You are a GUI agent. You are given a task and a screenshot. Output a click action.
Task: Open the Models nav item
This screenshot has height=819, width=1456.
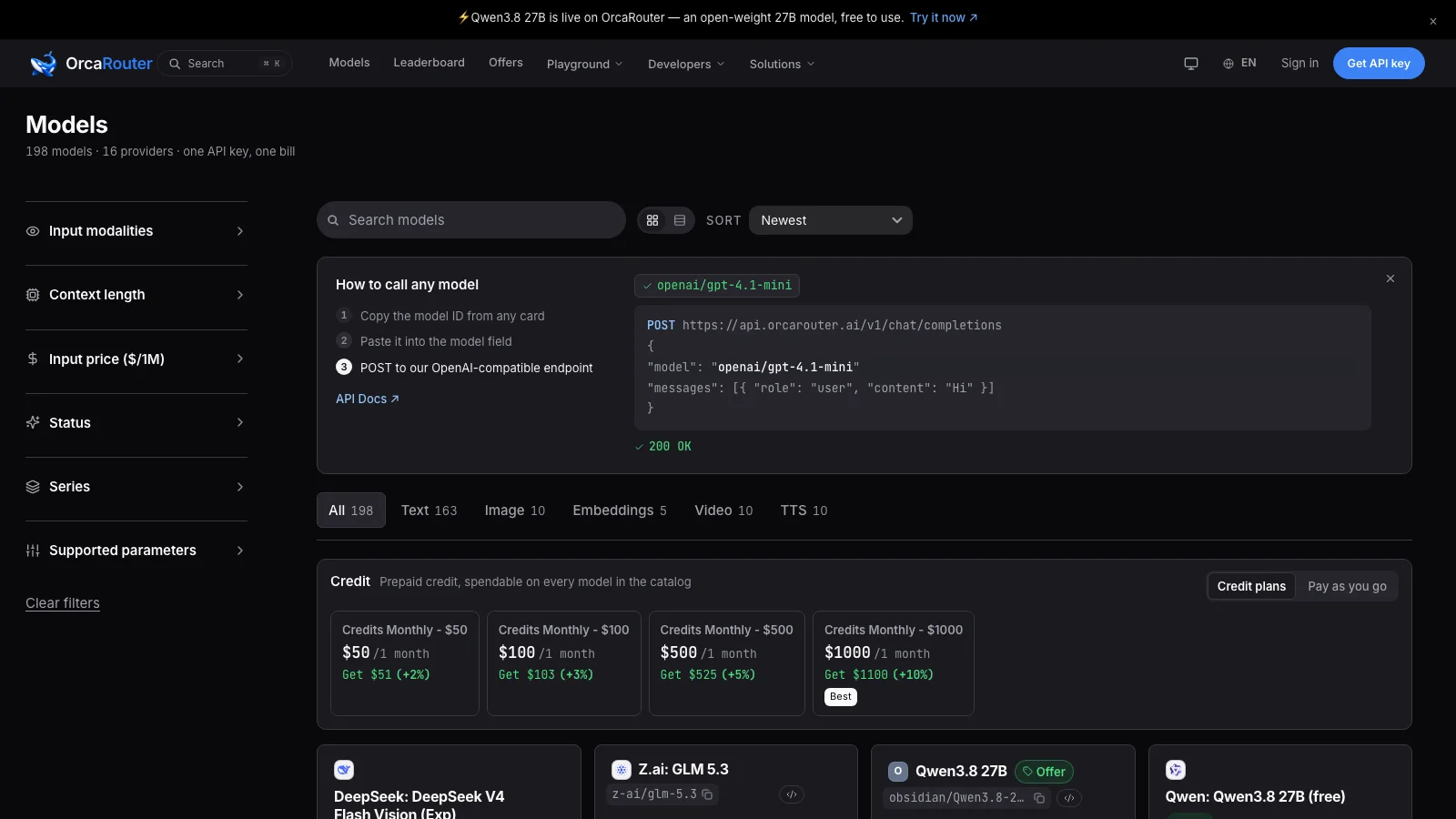pos(349,63)
